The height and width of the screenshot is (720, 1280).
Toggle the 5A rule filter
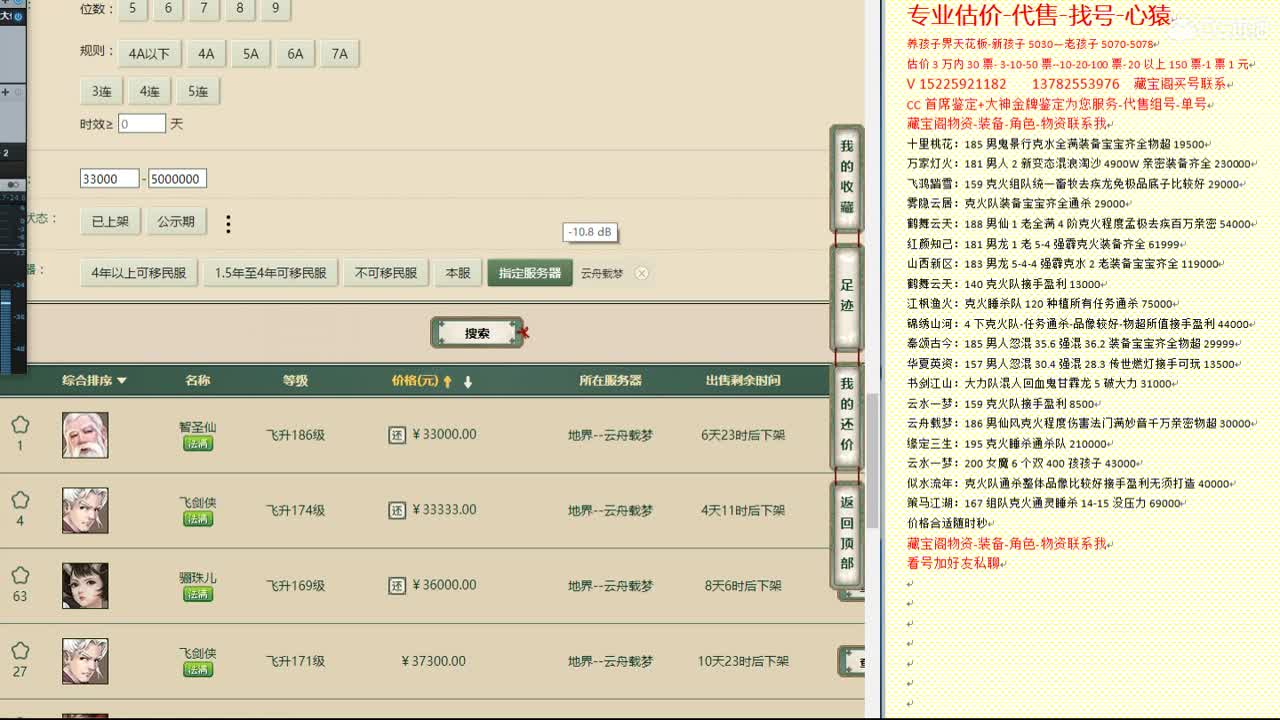tap(251, 54)
